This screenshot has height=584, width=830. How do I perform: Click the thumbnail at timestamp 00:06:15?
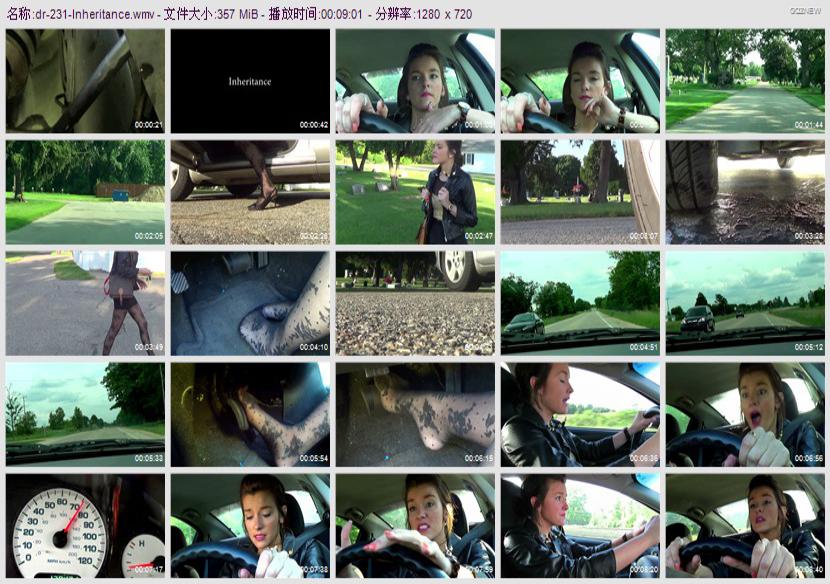415,414
